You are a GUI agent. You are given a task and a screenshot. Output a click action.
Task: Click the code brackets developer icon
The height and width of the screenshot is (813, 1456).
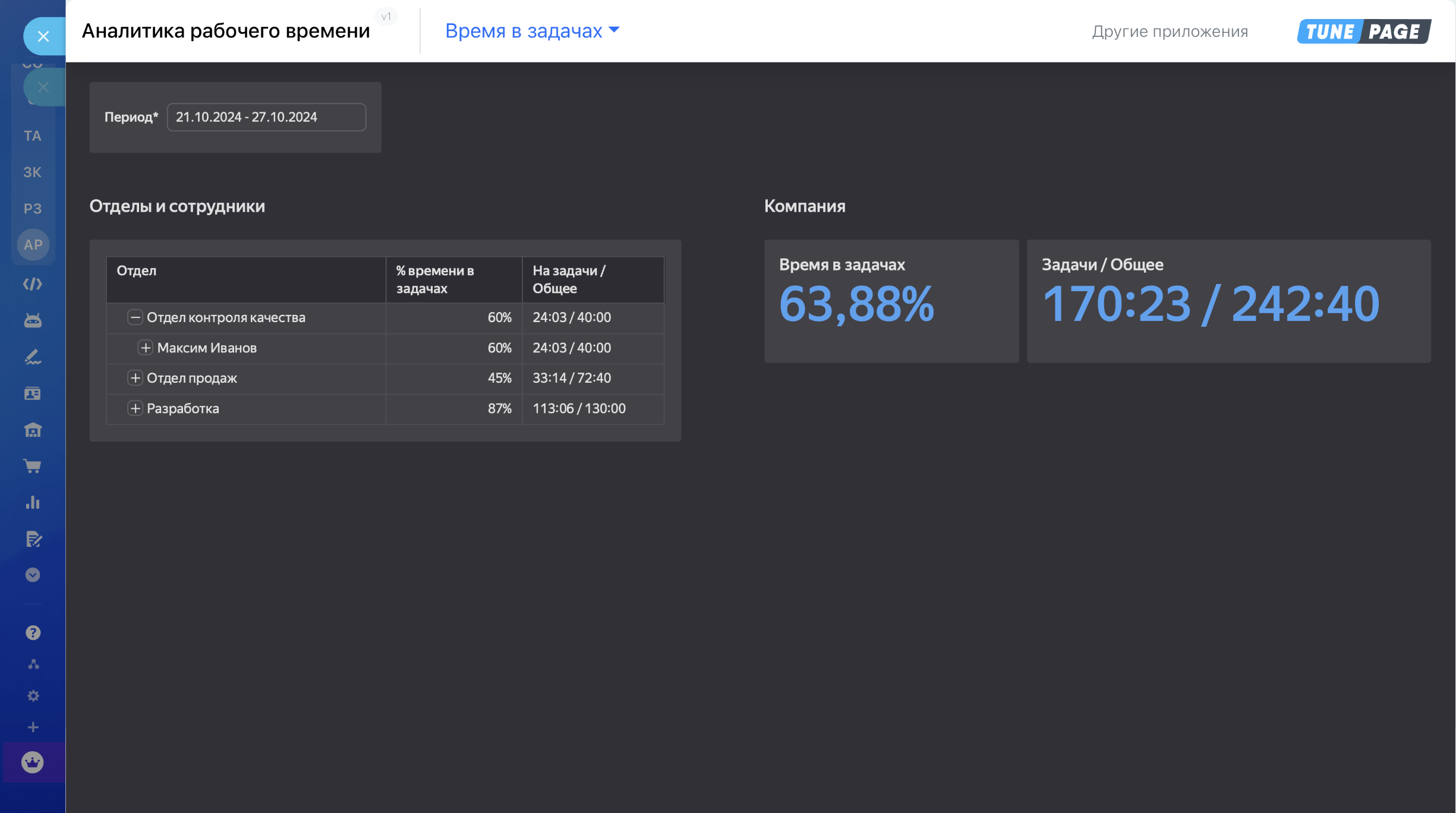[x=33, y=284]
